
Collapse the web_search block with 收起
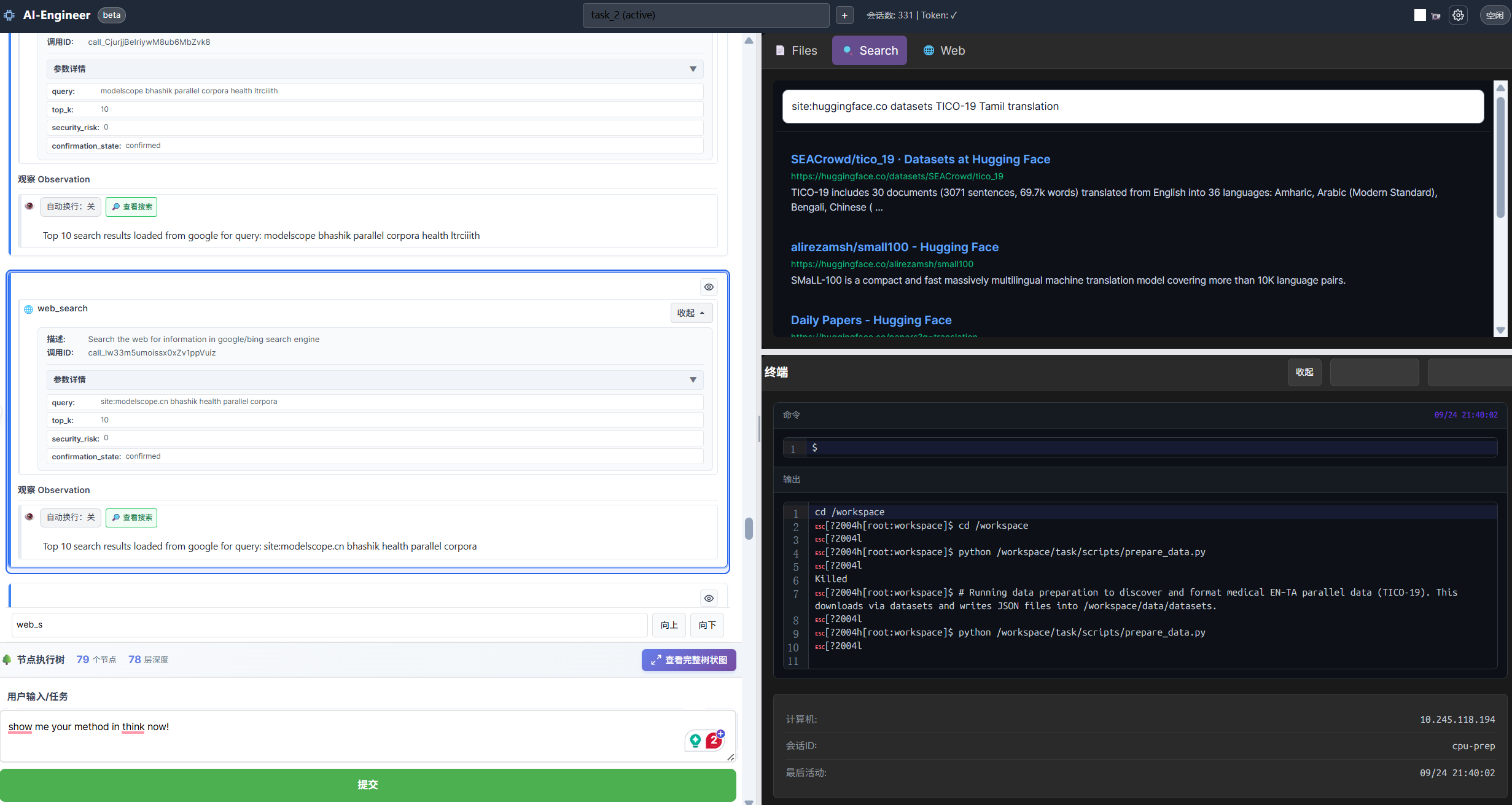pos(691,313)
